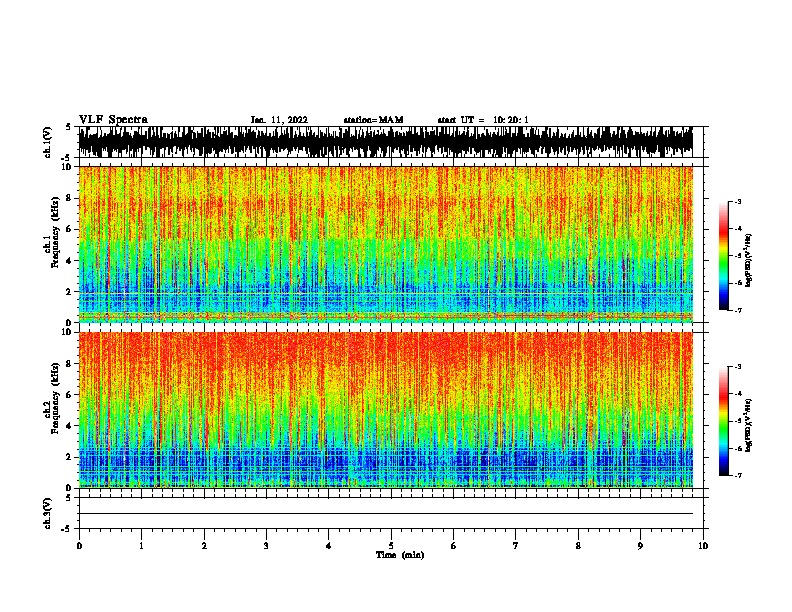The width and height of the screenshot is (792, 612).
Task: Click time axis tick label 0
Action: [79, 546]
